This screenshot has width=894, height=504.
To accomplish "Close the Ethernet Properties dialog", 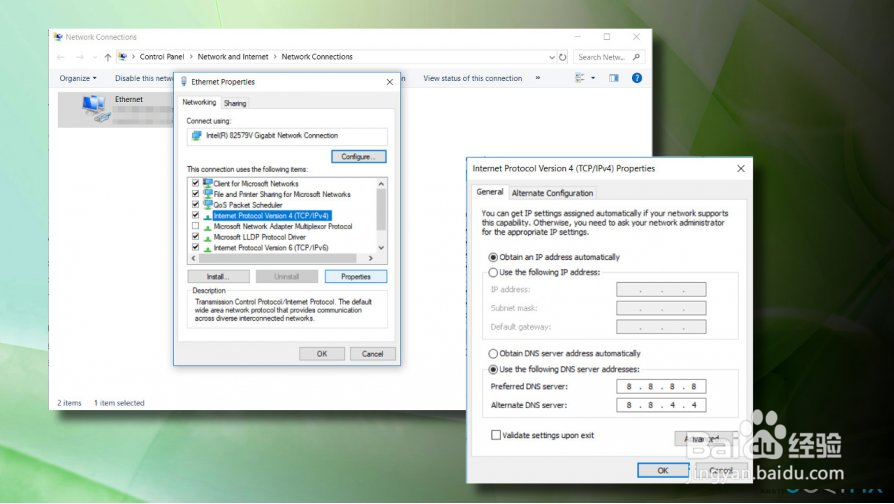I will coord(390,82).
